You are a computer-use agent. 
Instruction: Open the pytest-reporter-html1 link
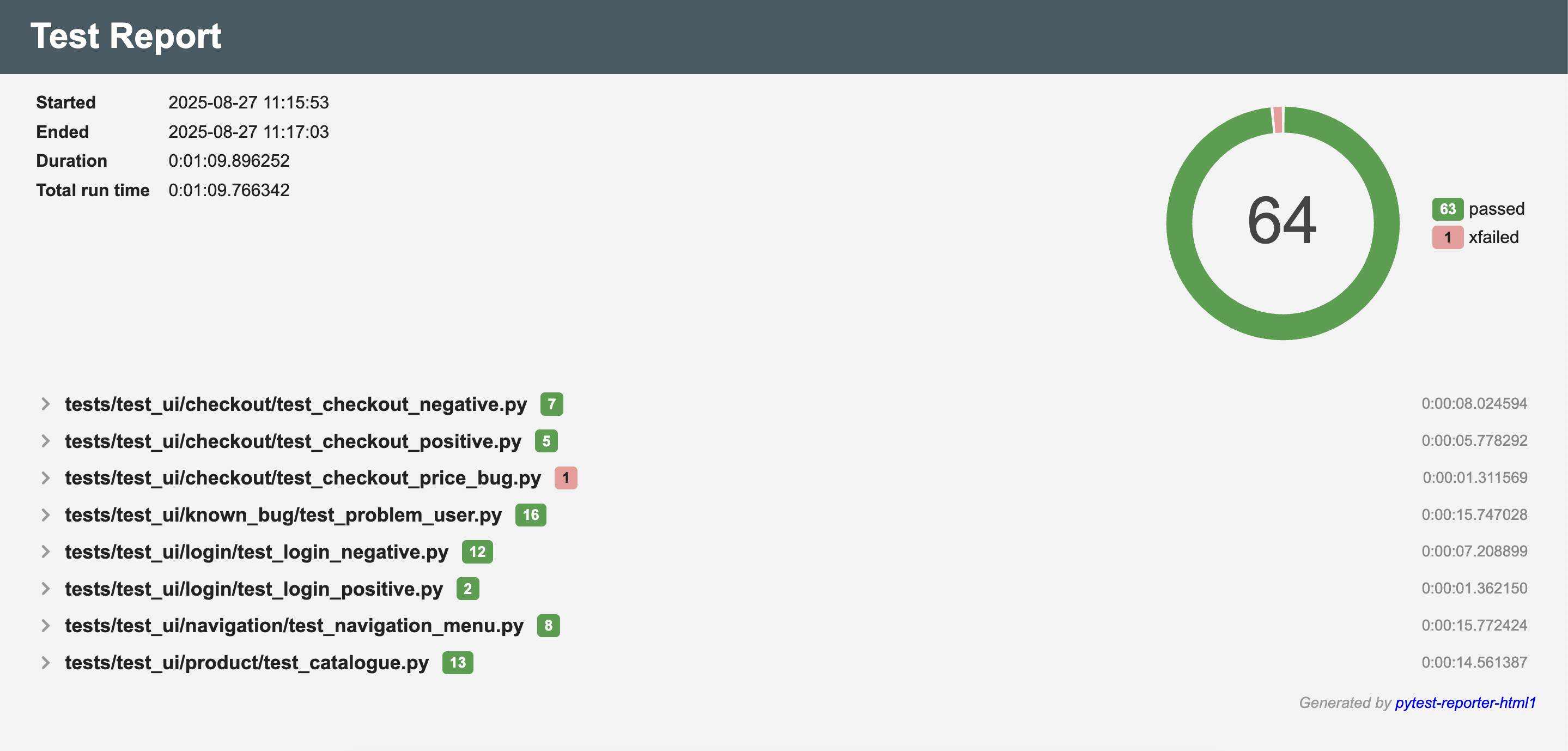tap(1465, 703)
